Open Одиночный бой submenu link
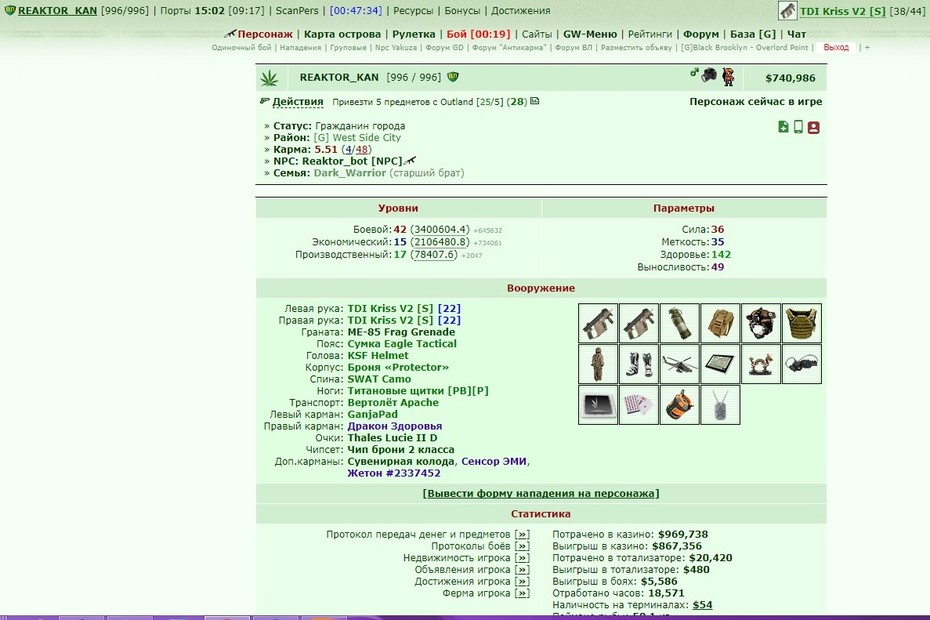Screen dimensions: 930x620 coord(241,47)
